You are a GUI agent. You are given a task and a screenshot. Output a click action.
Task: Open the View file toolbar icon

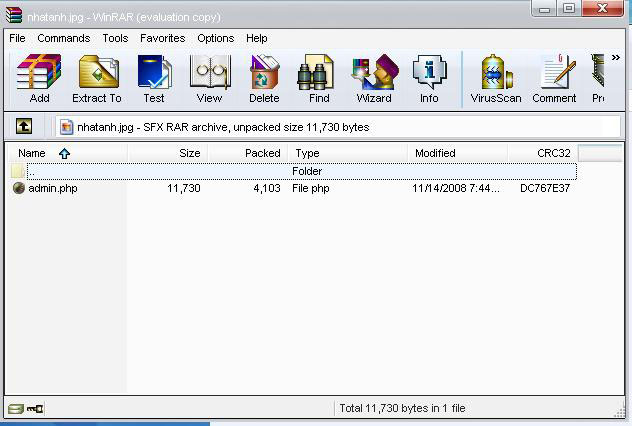pos(210,72)
